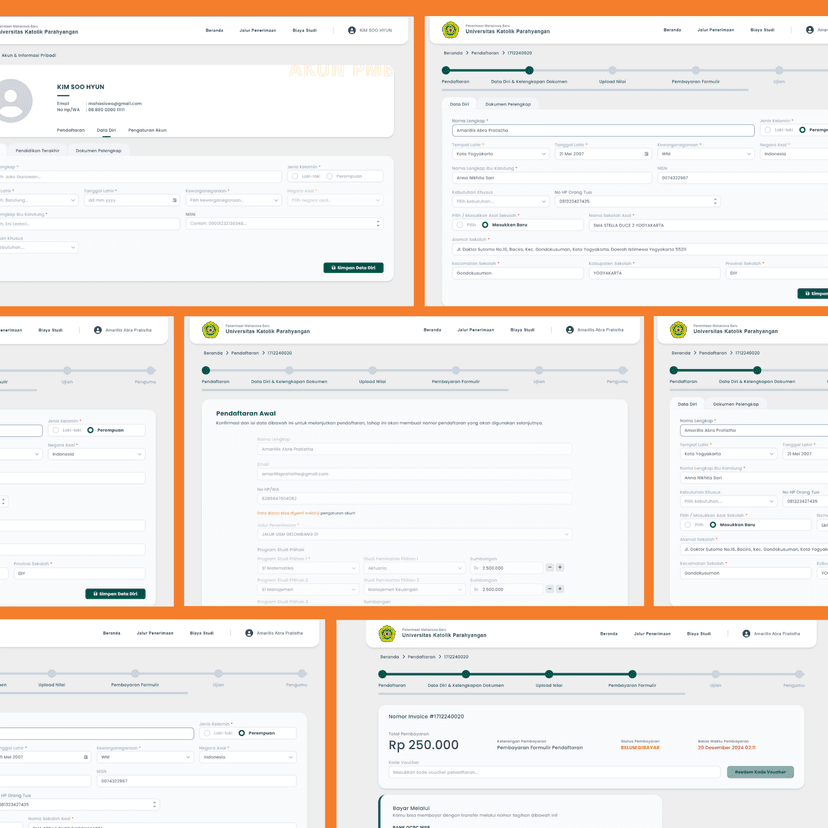
Task: Open the Dokumen Pelengkap tab on the top-right screen
Action: tap(508, 104)
